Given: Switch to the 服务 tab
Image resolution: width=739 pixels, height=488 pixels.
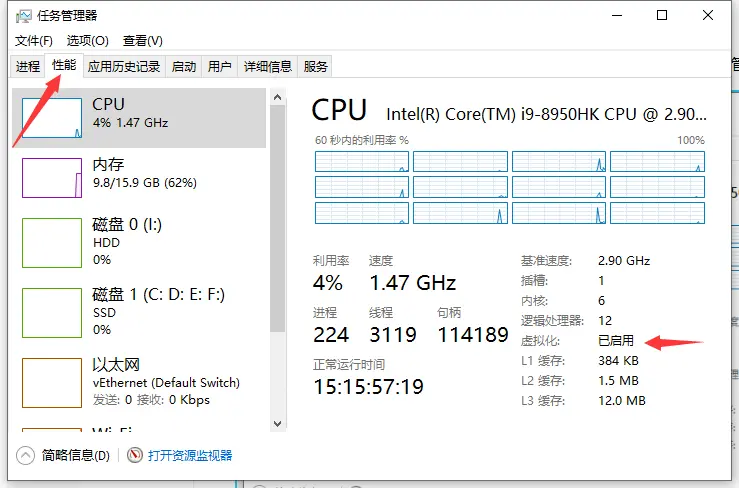Looking at the screenshot, I should coord(316,67).
